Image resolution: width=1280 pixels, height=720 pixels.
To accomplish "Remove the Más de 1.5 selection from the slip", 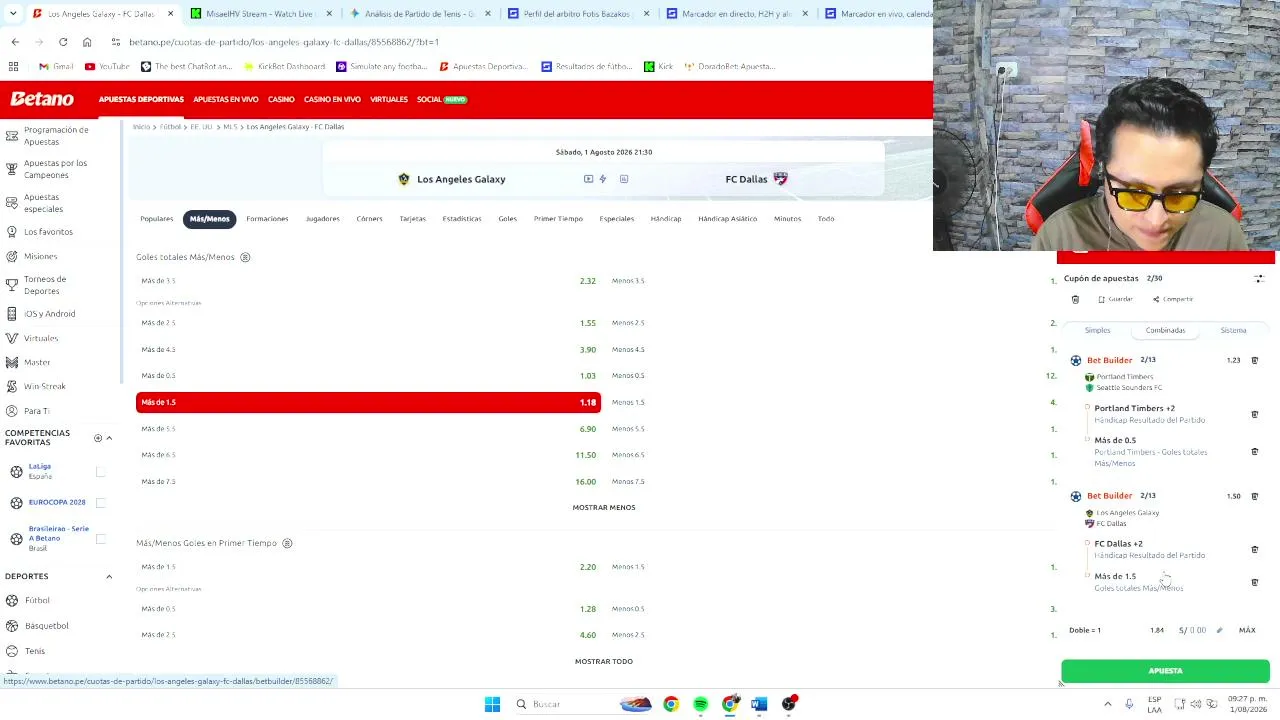I will 1255,582.
